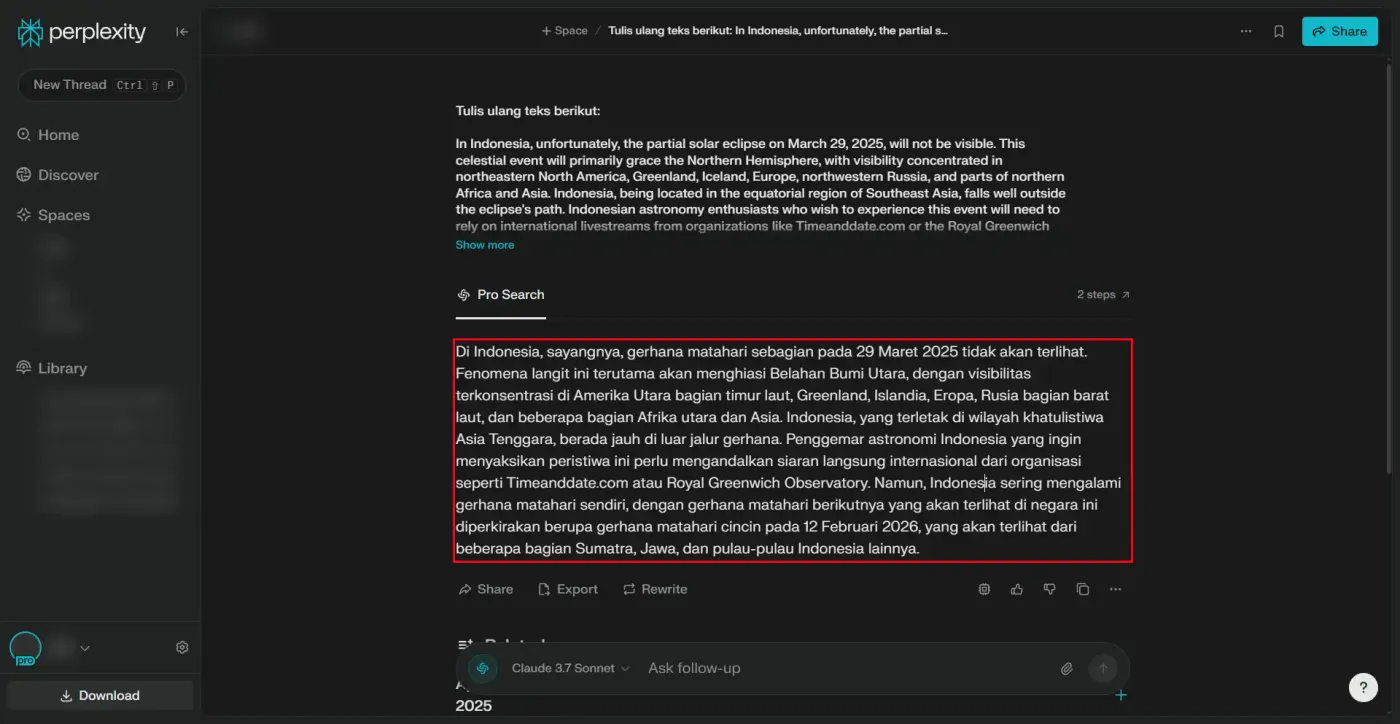This screenshot has height=724, width=1400.
Task: Bookmark this thread
Action: 1279,31
